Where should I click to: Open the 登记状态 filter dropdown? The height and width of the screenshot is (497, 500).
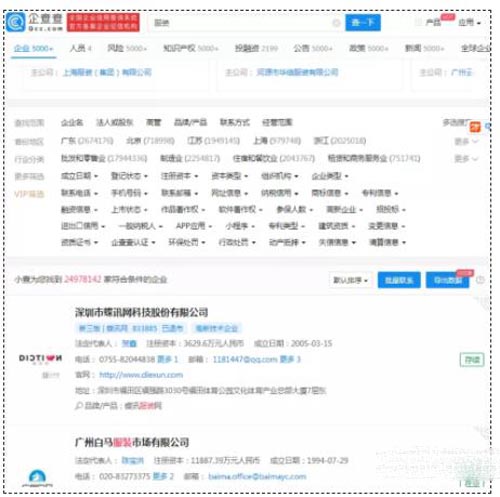pos(129,176)
